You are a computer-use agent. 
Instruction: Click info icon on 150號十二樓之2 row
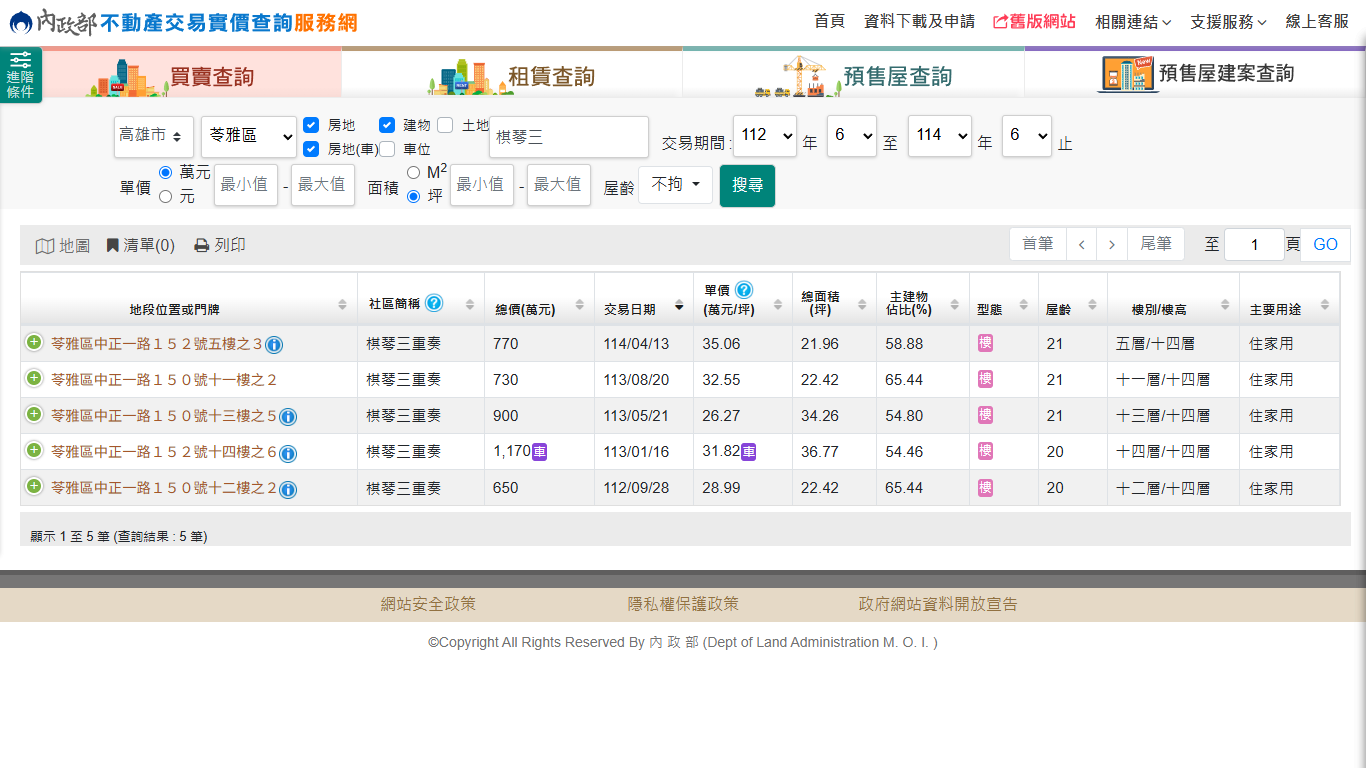pos(288,489)
